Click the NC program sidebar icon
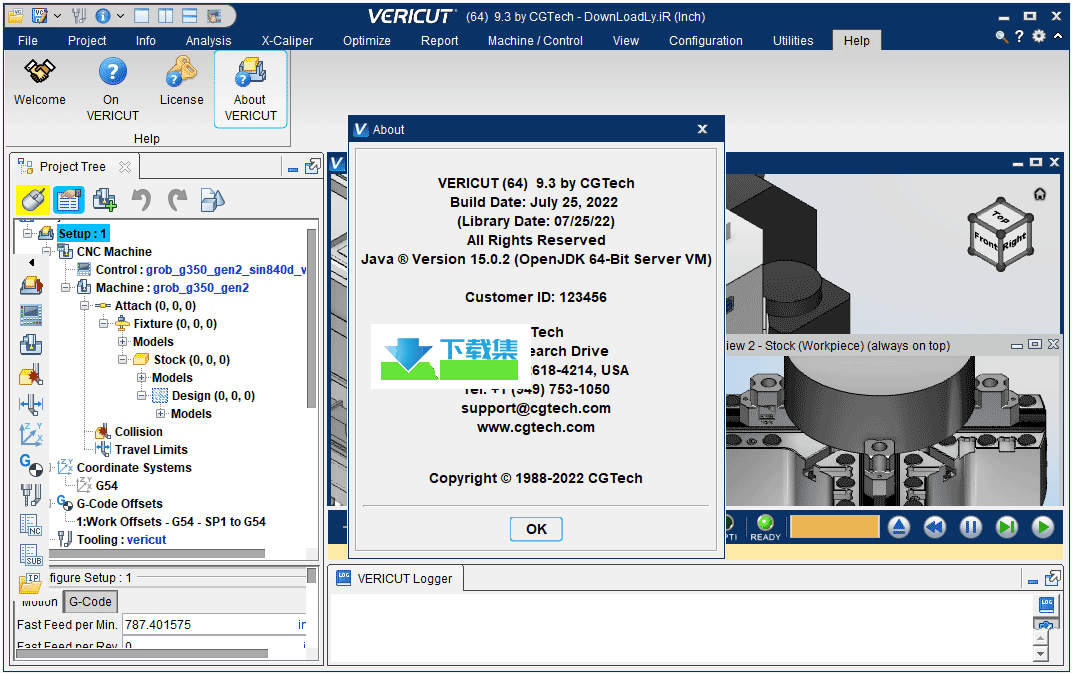The width and height of the screenshot is (1073, 675). click(x=31, y=524)
